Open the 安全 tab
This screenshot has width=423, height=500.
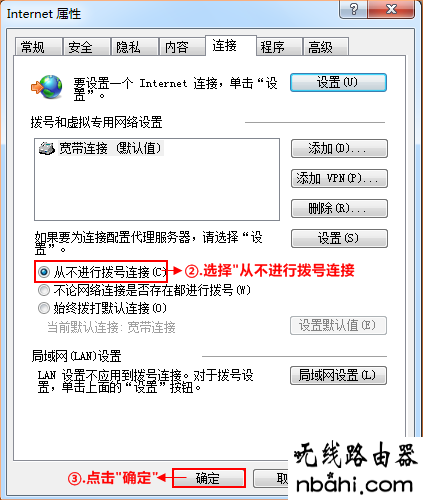tap(87, 47)
